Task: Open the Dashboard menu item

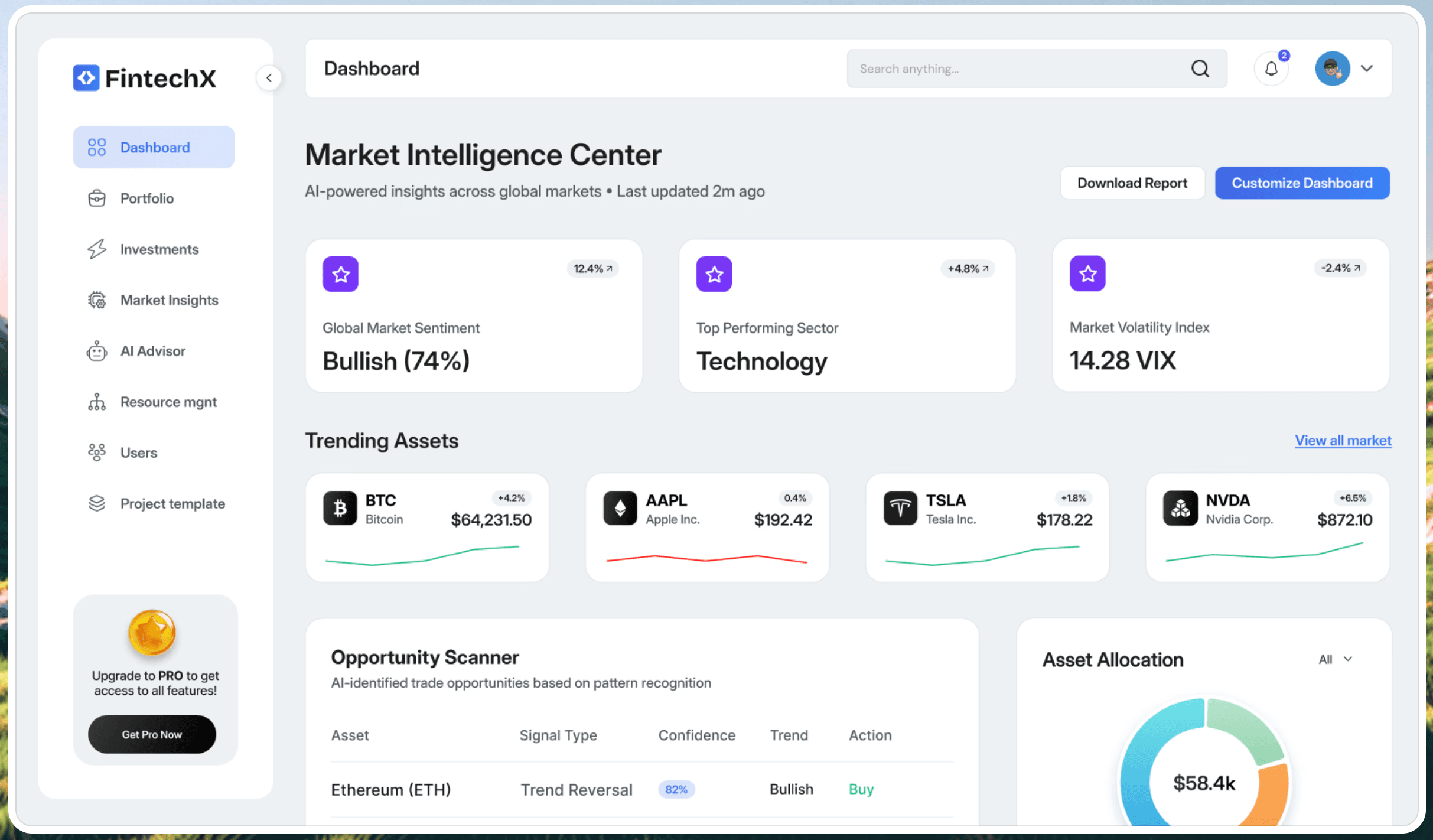Action: [154, 147]
